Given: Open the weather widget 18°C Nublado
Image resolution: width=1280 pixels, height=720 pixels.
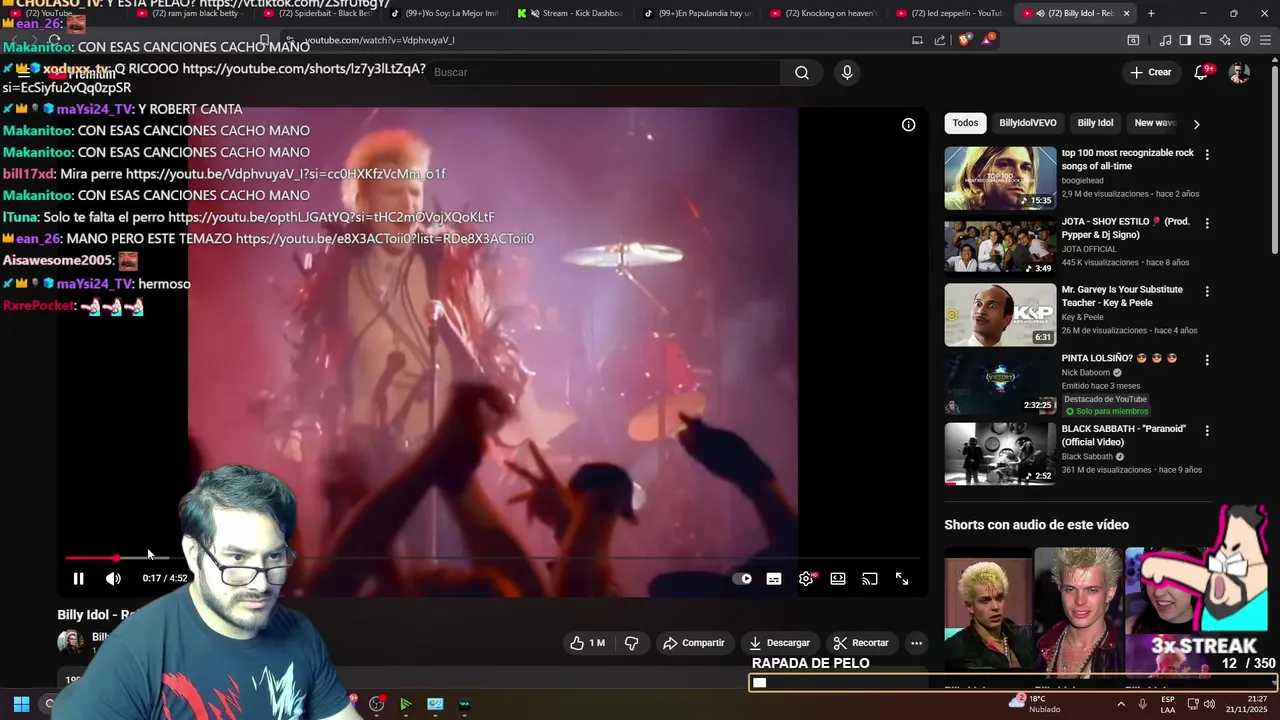Looking at the screenshot, I should 1035,704.
